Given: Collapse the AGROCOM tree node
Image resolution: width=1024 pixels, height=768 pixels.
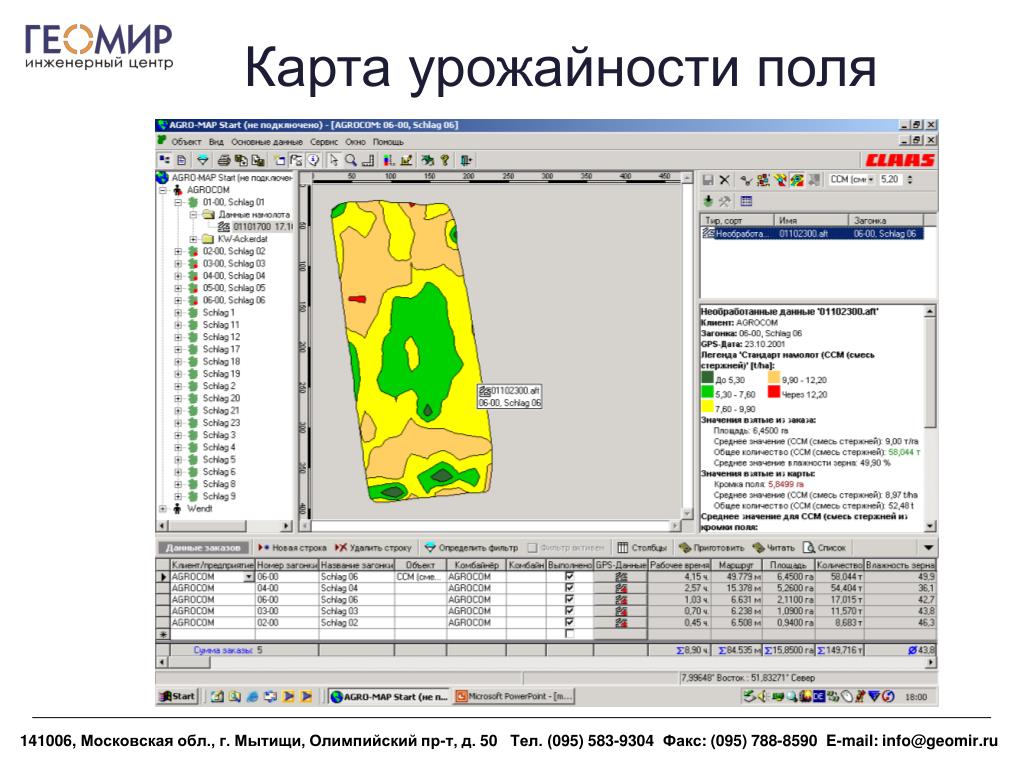Looking at the screenshot, I should [x=163, y=190].
